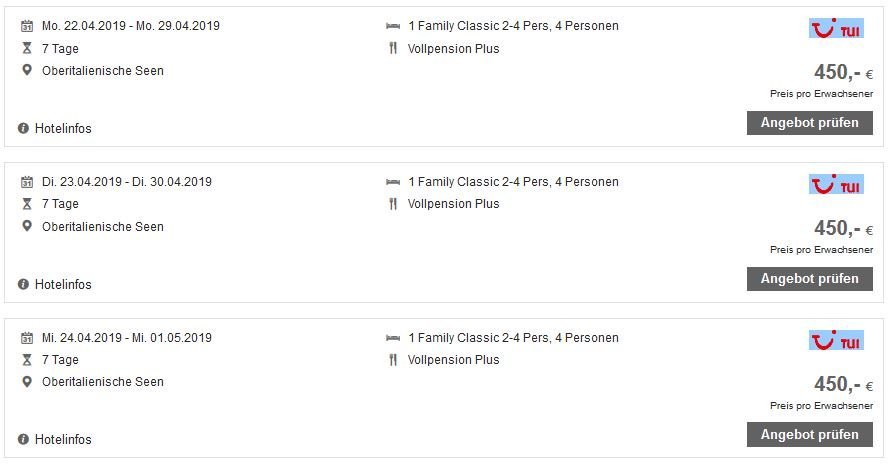The image size is (890, 465).
Task: Click Vollpension Plus in the third offer
Action: click(454, 360)
